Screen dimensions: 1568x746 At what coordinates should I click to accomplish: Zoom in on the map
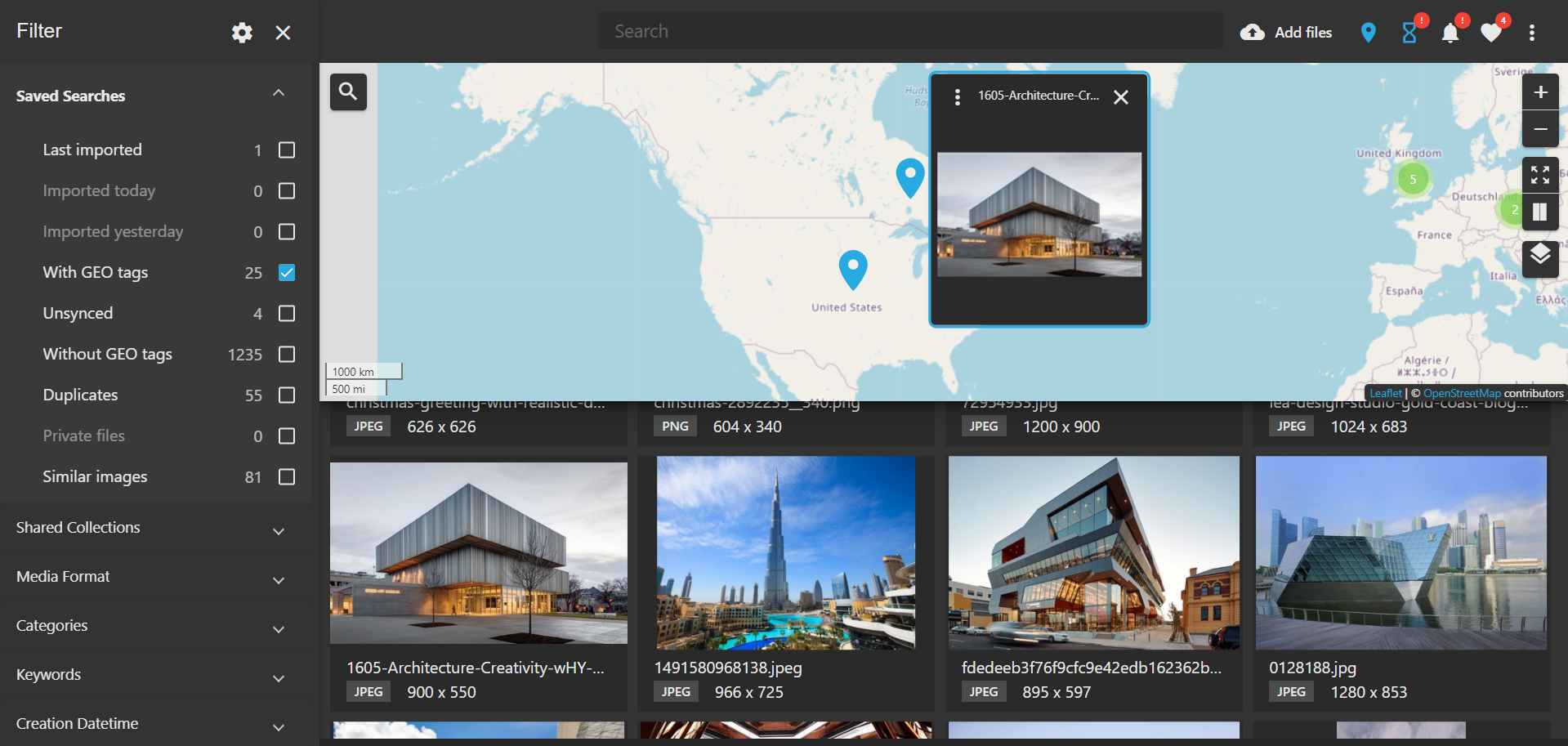pyautogui.click(x=1539, y=92)
